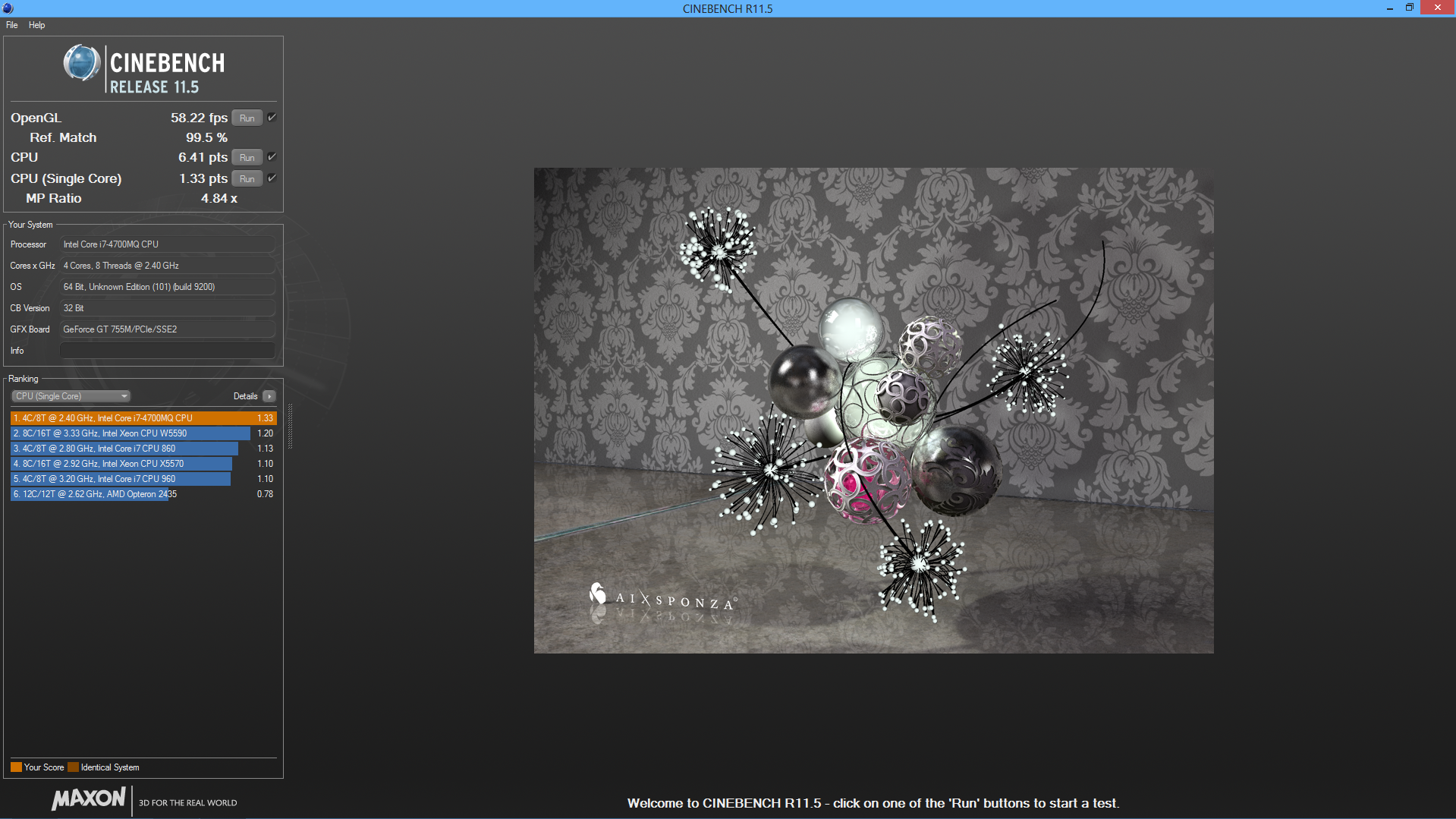Close the Cinebench window
Screen dimensions: 1456x819
pos(1438,8)
